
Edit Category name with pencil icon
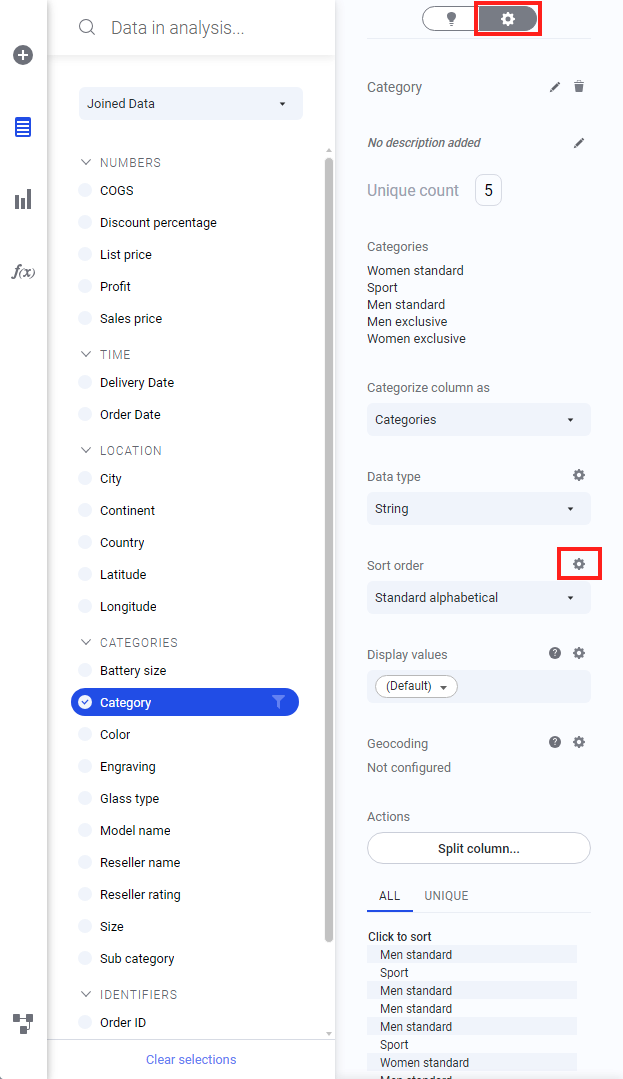point(555,87)
